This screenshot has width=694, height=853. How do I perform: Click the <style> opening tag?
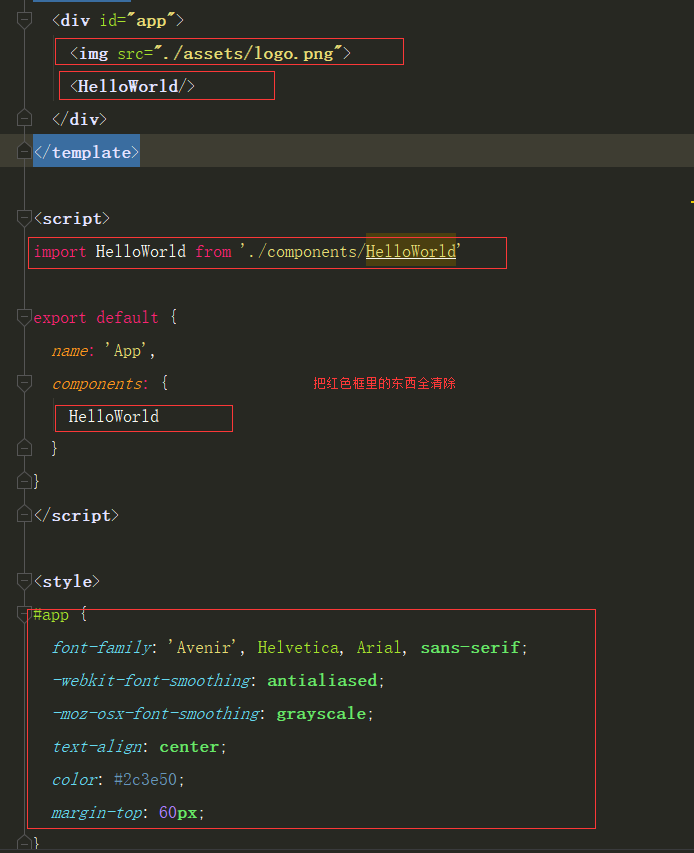point(67,582)
